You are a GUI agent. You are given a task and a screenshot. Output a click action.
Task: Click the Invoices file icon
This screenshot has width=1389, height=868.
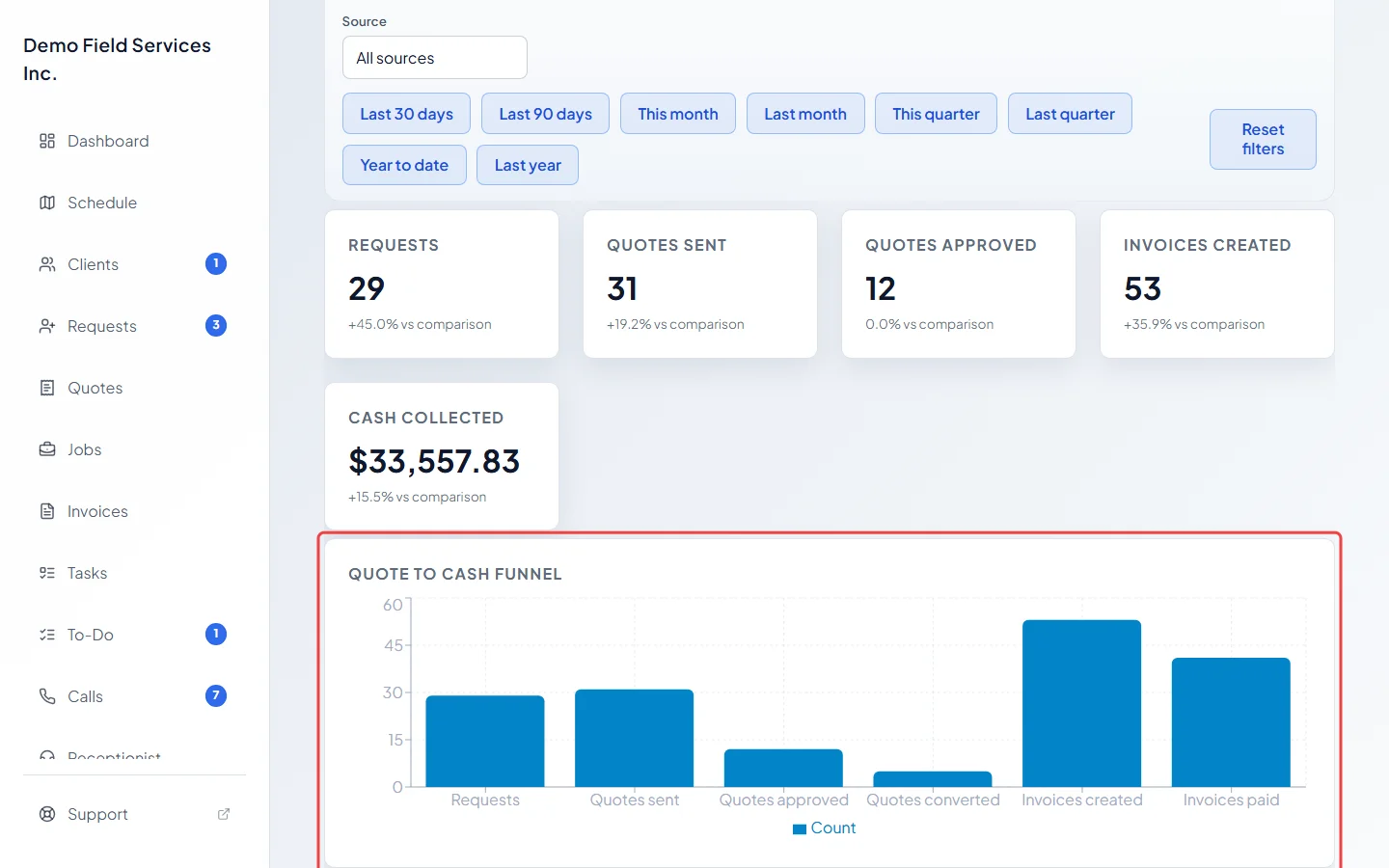click(x=47, y=511)
